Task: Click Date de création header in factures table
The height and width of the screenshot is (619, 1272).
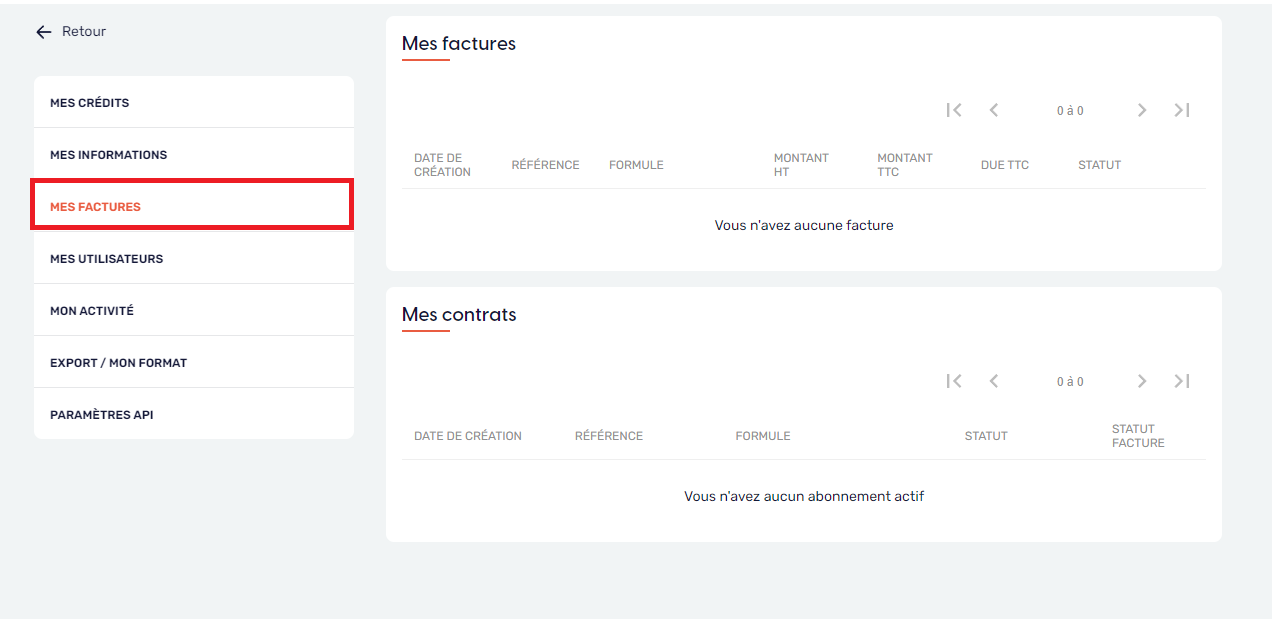Action: (442, 165)
